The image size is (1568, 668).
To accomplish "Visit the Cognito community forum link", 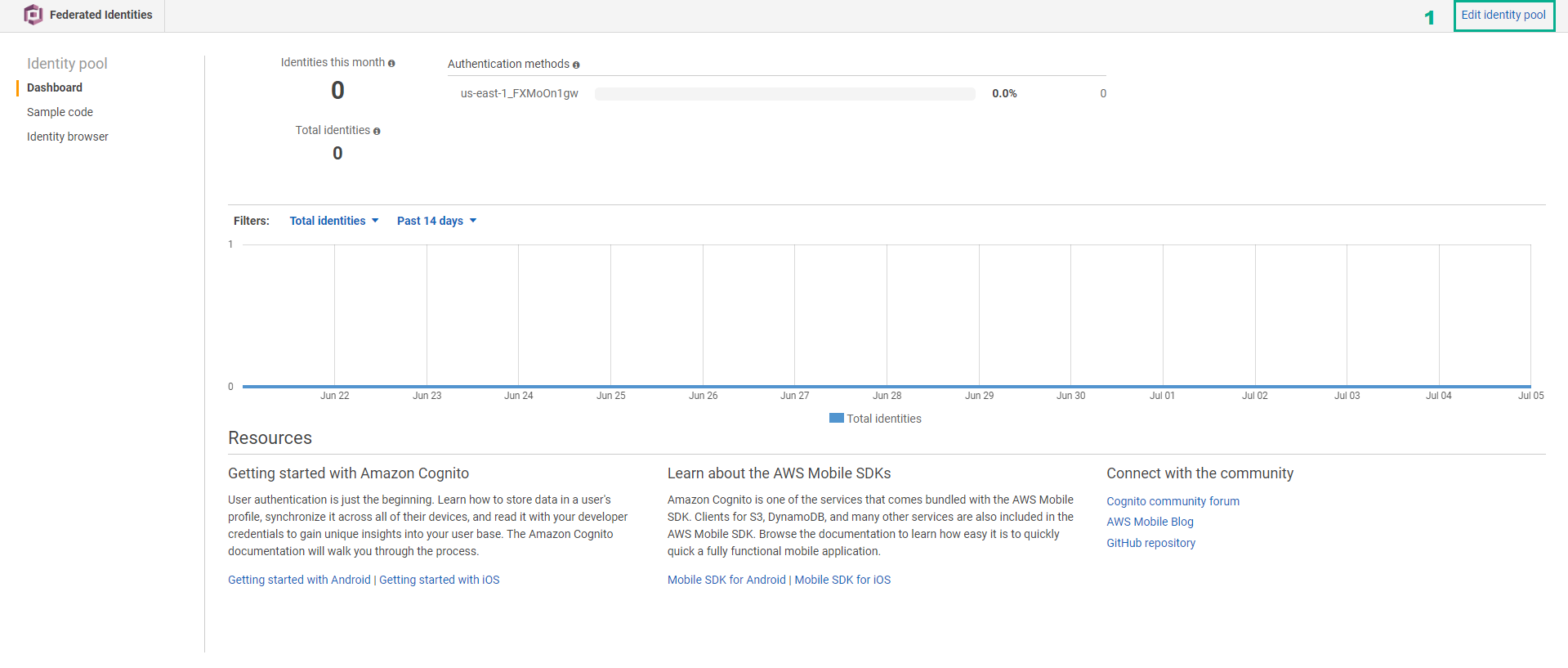I will [x=1173, y=501].
